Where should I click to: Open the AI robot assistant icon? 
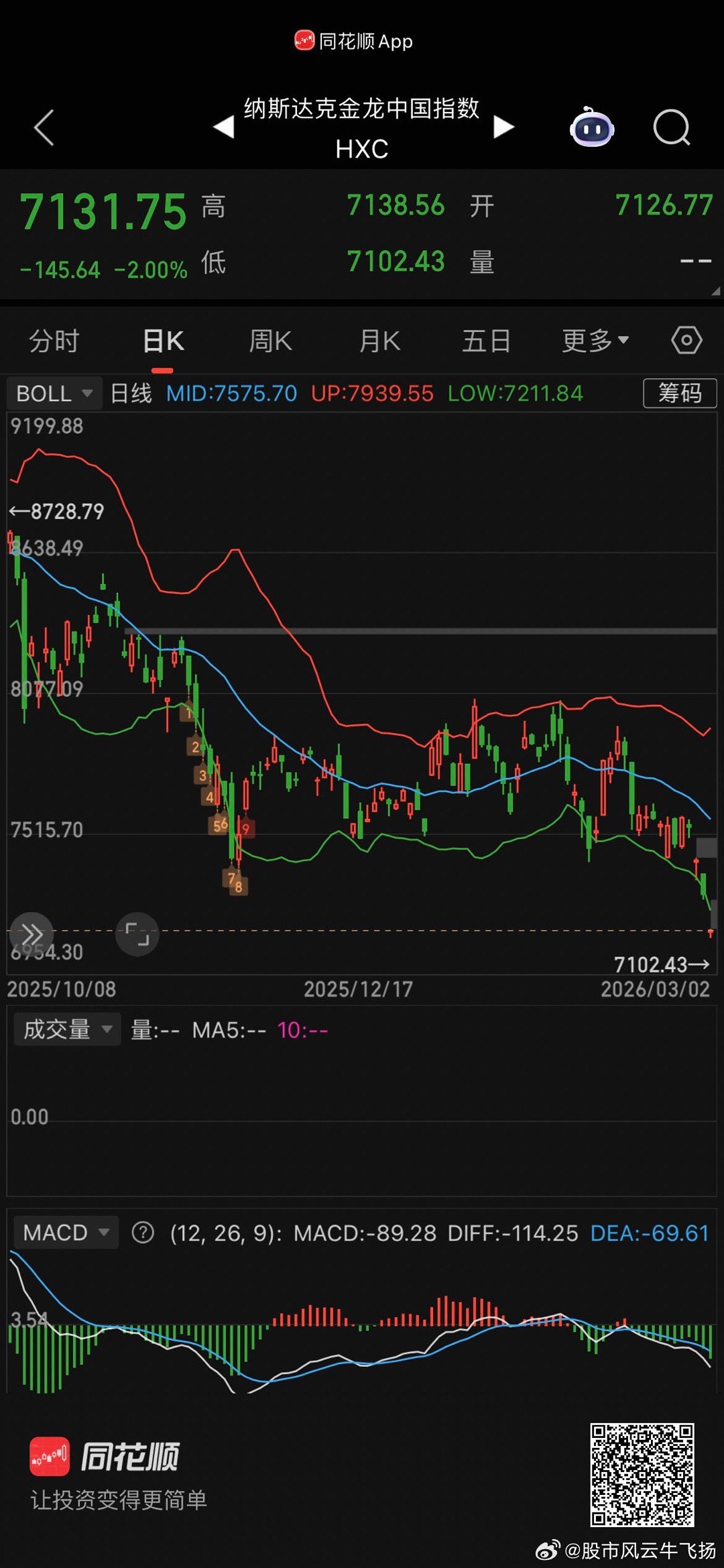pyautogui.click(x=592, y=127)
